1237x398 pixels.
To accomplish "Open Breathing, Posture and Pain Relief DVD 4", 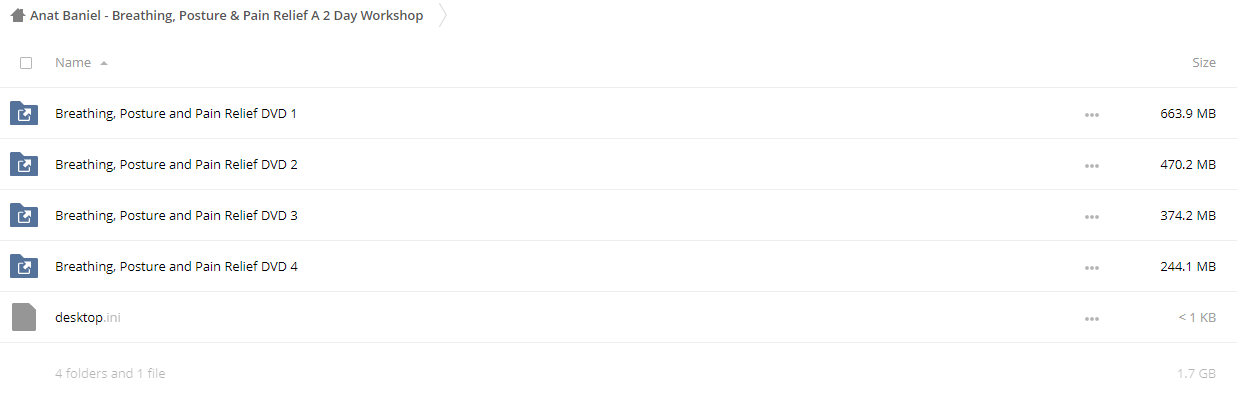I will point(176,267).
